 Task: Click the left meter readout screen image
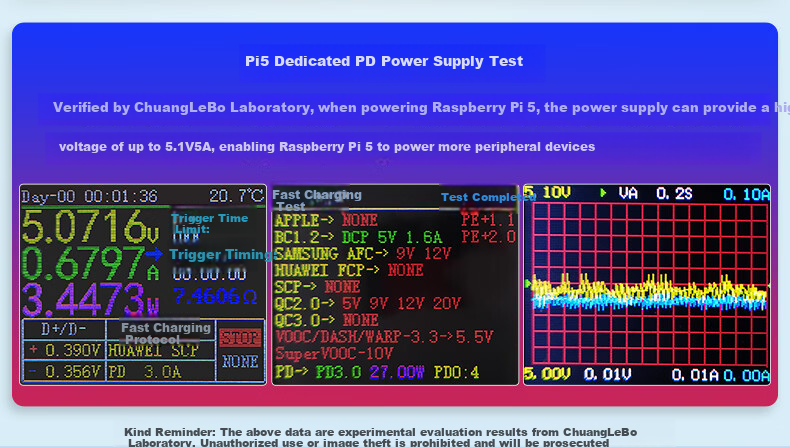(143, 285)
